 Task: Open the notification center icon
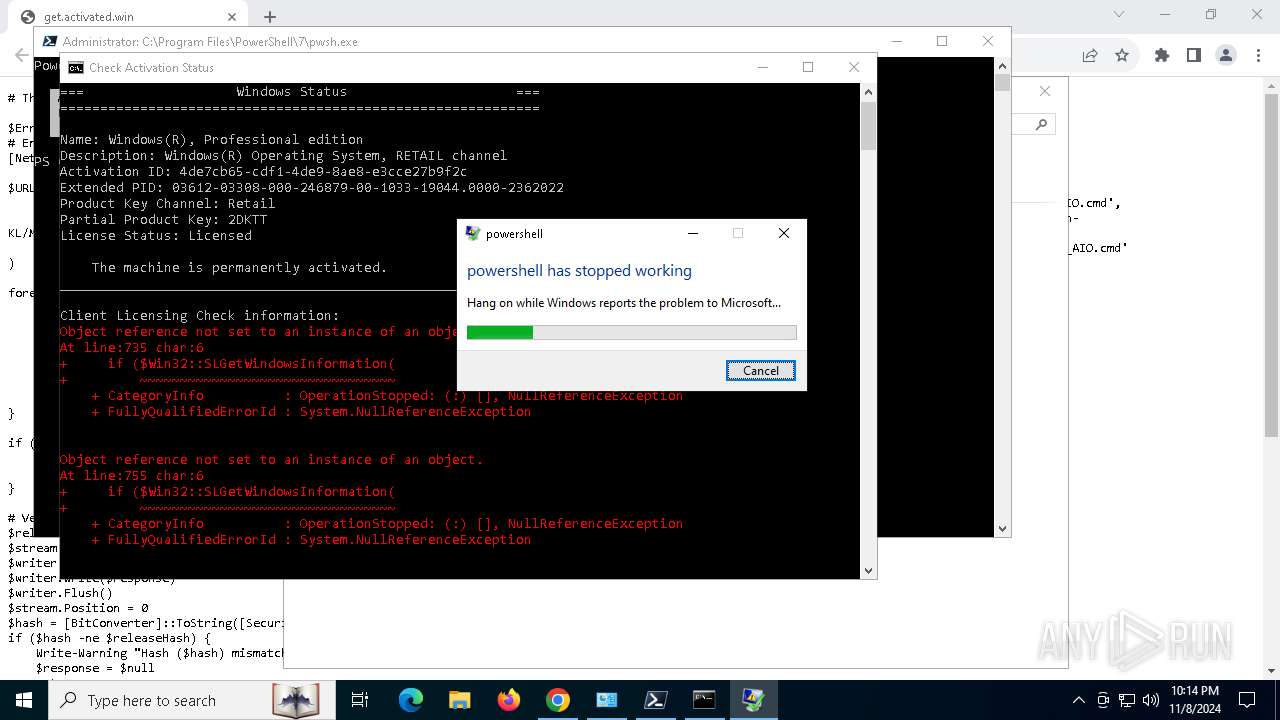pyautogui.click(x=1247, y=700)
